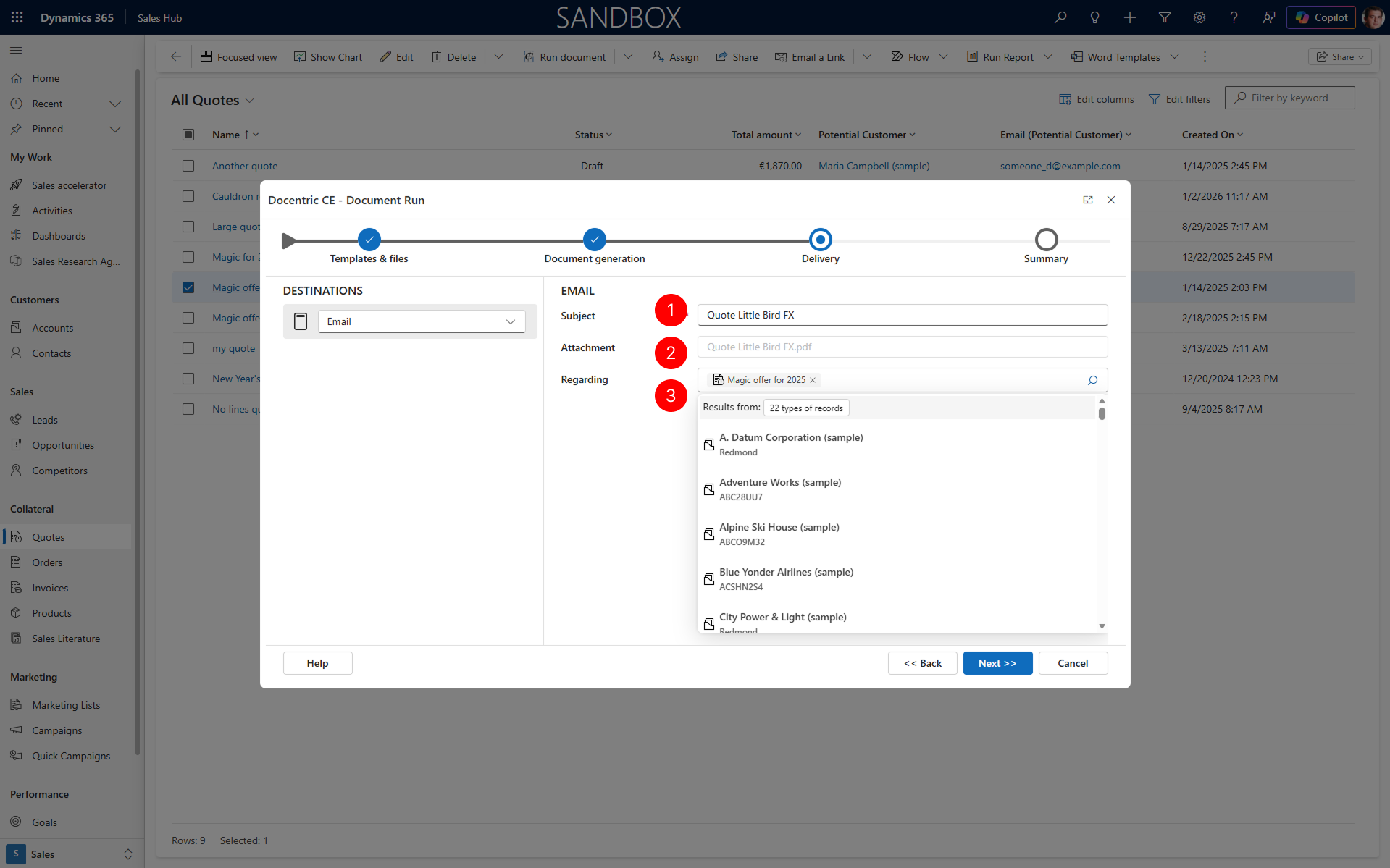Open Copilot from the header
Image resolution: width=1390 pixels, height=868 pixels.
pyautogui.click(x=1321, y=17)
